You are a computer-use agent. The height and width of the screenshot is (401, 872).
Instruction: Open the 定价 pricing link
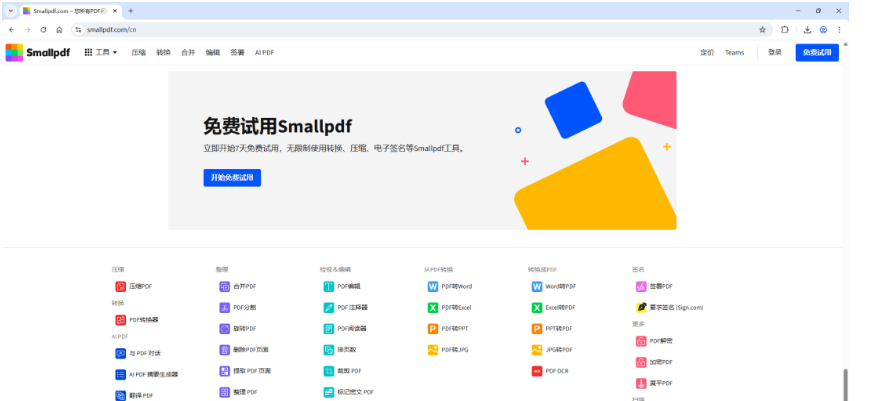(x=707, y=53)
